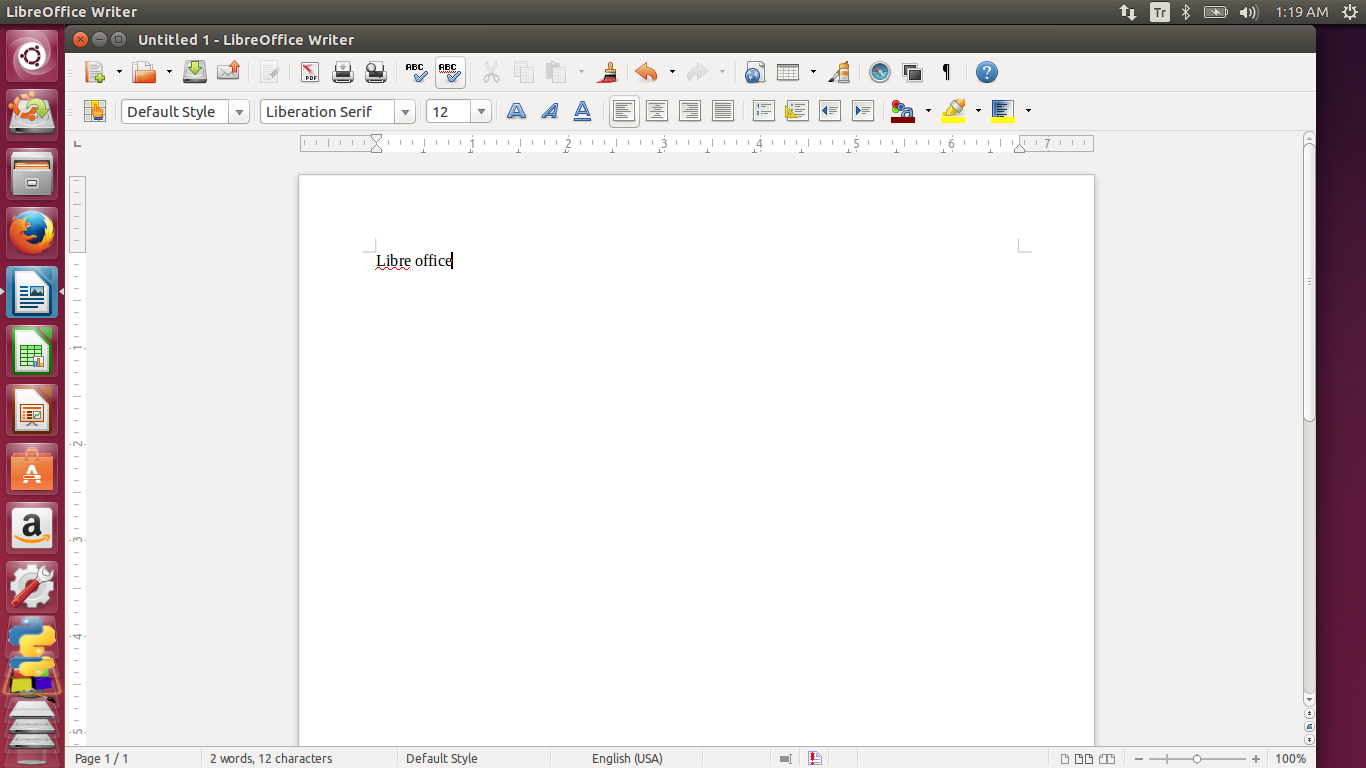The image size is (1366, 768).
Task: Toggle AutoSpellcheck off
Action: [450, 72]
